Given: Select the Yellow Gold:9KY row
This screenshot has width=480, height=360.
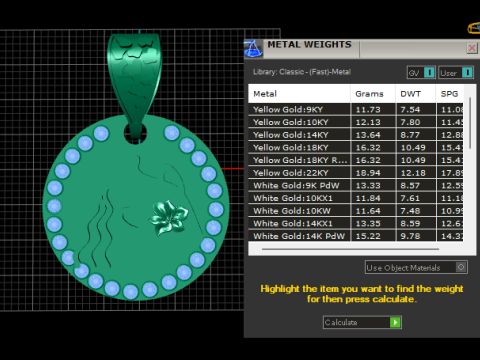Looking at the screenshot, I should pyautogui.click(x=356, y=110).
